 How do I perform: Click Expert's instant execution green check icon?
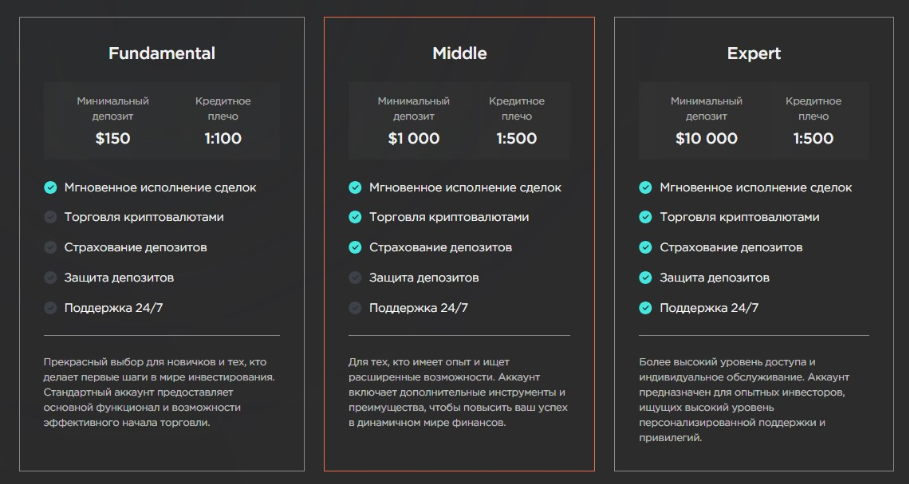(x=646, y=187)
